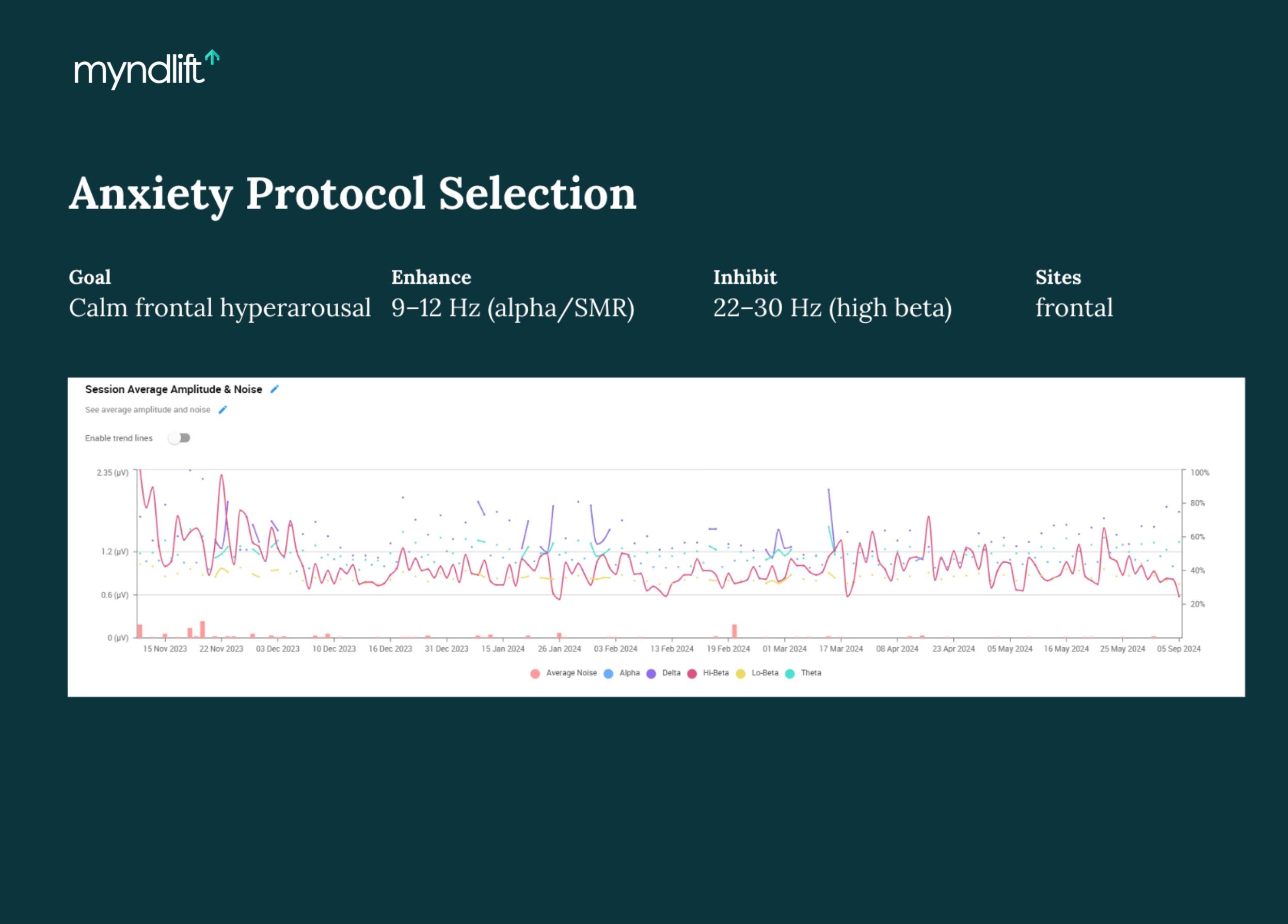This screenshot has width=1288, height=924.
Task: Toggle the Average Noise series via its legend entry
Action: click(571, 673)
